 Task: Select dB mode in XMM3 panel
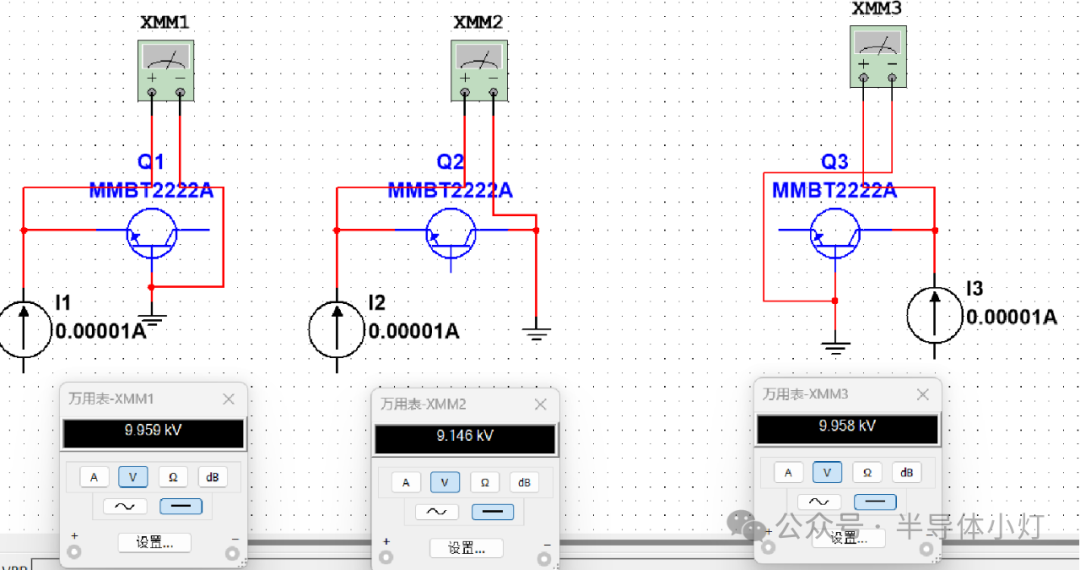click(906, 472)
